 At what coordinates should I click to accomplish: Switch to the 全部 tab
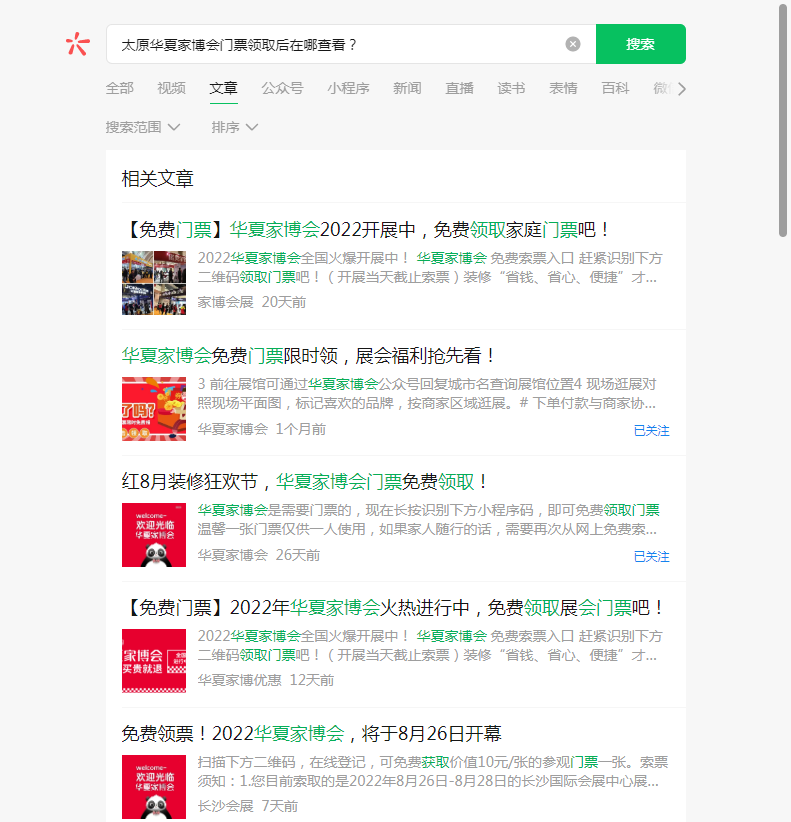point(120,88)
